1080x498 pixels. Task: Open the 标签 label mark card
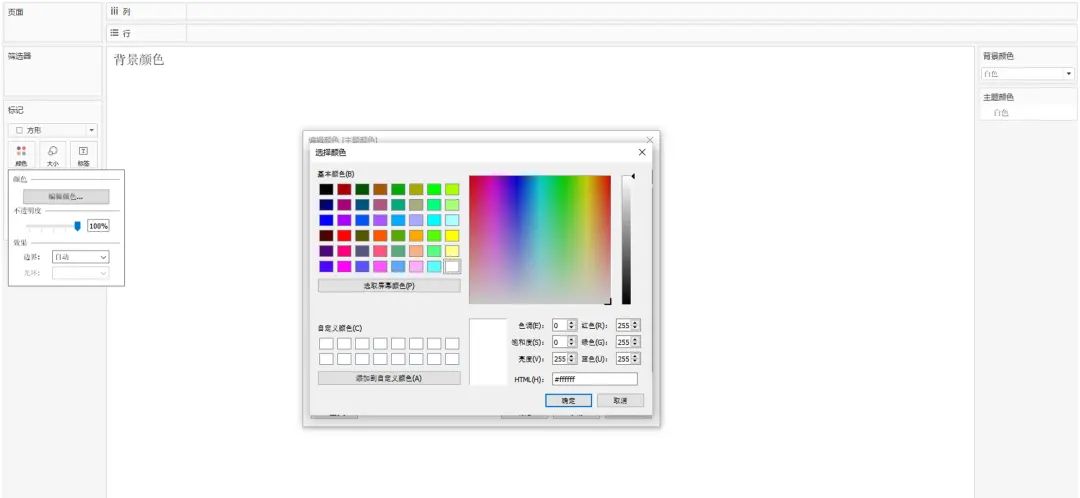(x=83, y=156)
